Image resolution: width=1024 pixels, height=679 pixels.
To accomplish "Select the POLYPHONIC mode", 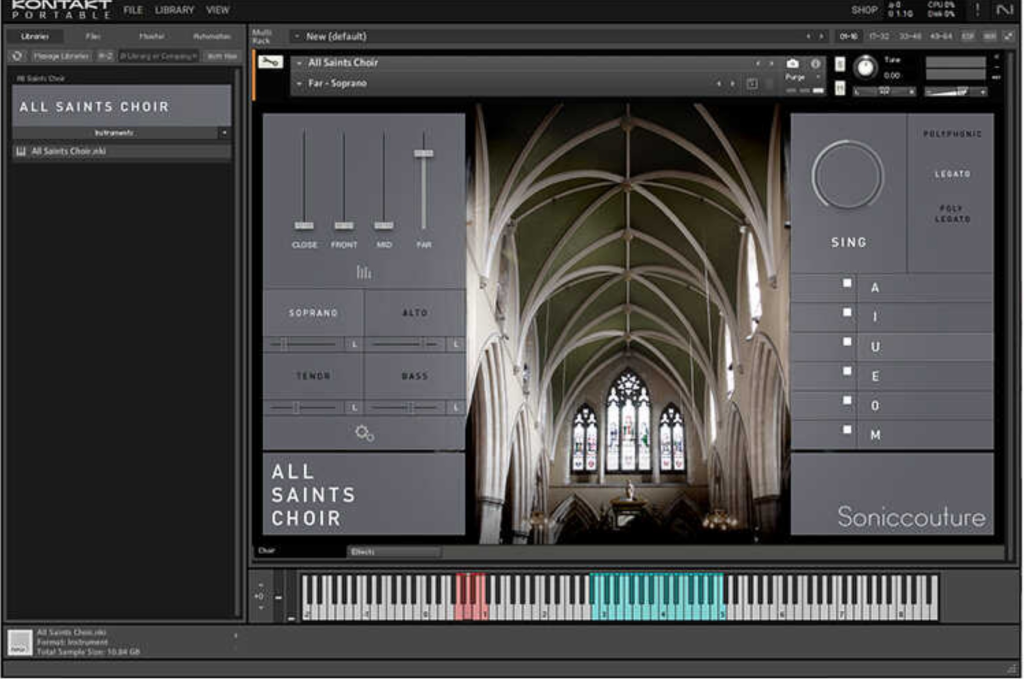I will (x=952, y=134).
